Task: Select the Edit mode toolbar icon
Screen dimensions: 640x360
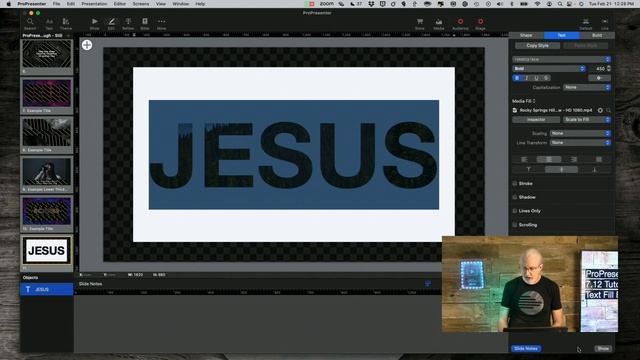Action: tap(111, 23)
